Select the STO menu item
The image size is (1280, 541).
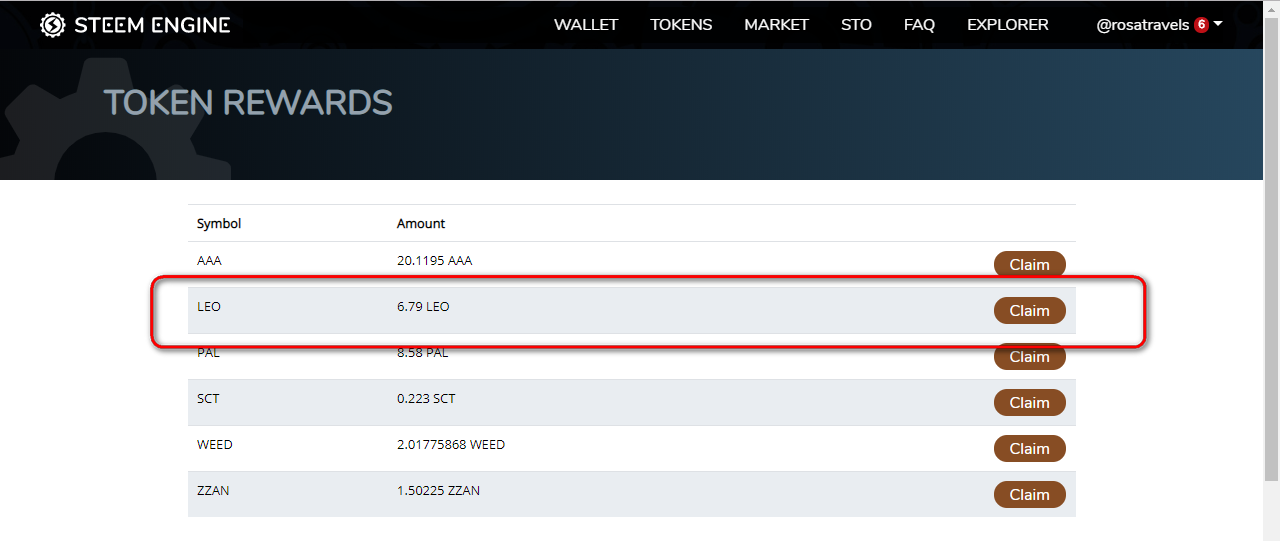click(x=856, y=25)
